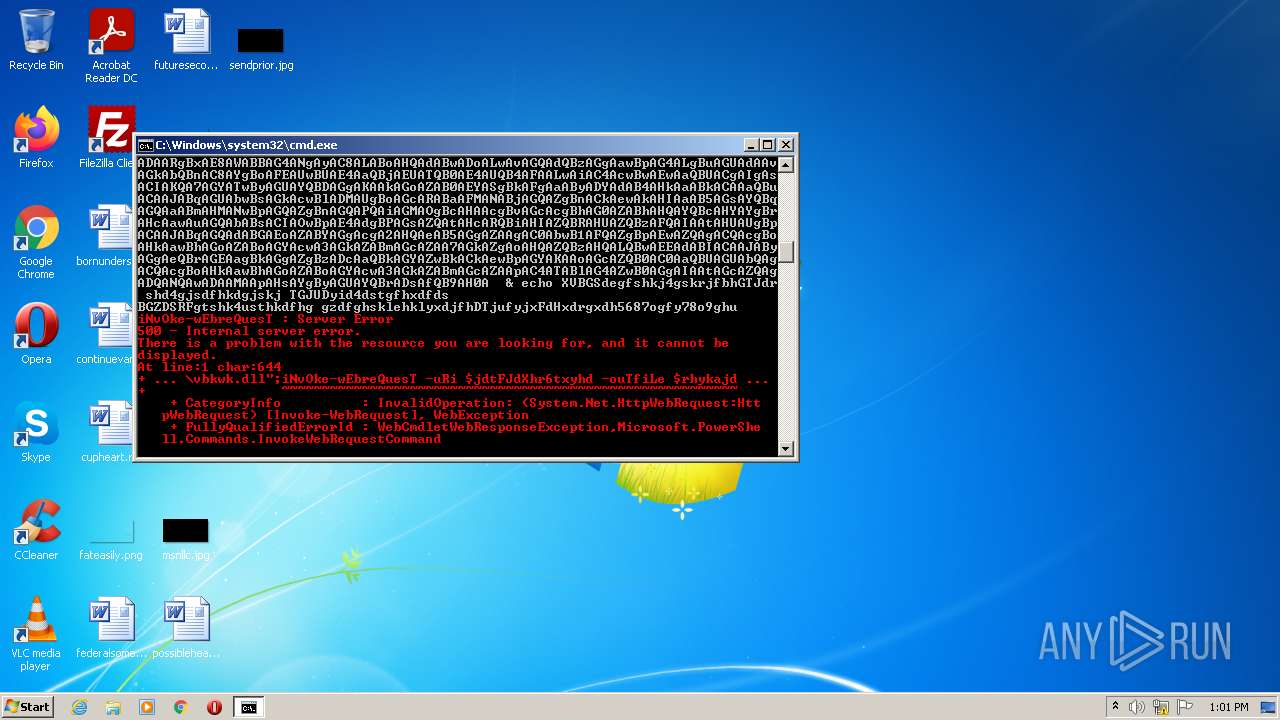
Task: Click the 'Server Error' message text
Action: [346, 319]
